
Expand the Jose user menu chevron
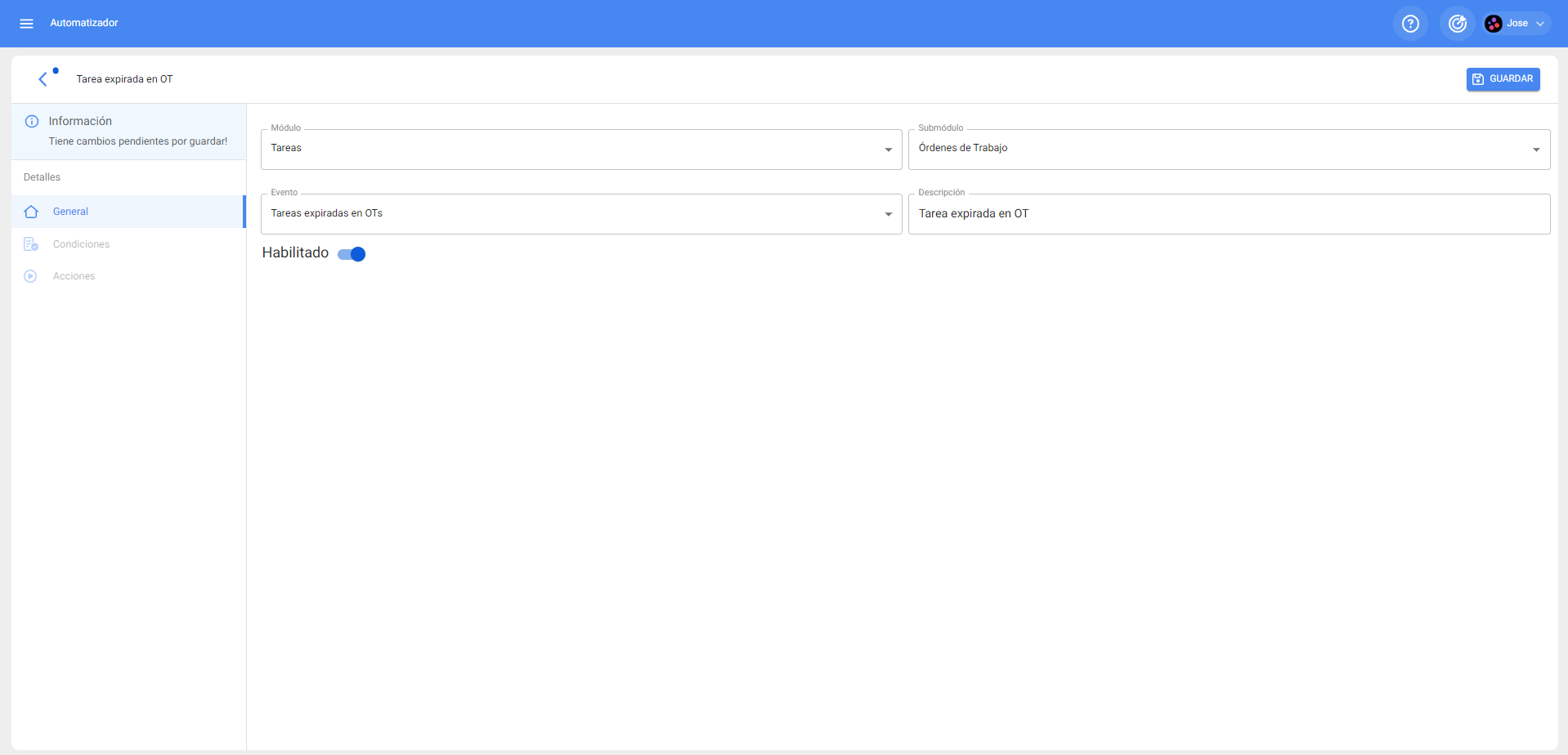pyautogui.click(x=1540, y=24)
